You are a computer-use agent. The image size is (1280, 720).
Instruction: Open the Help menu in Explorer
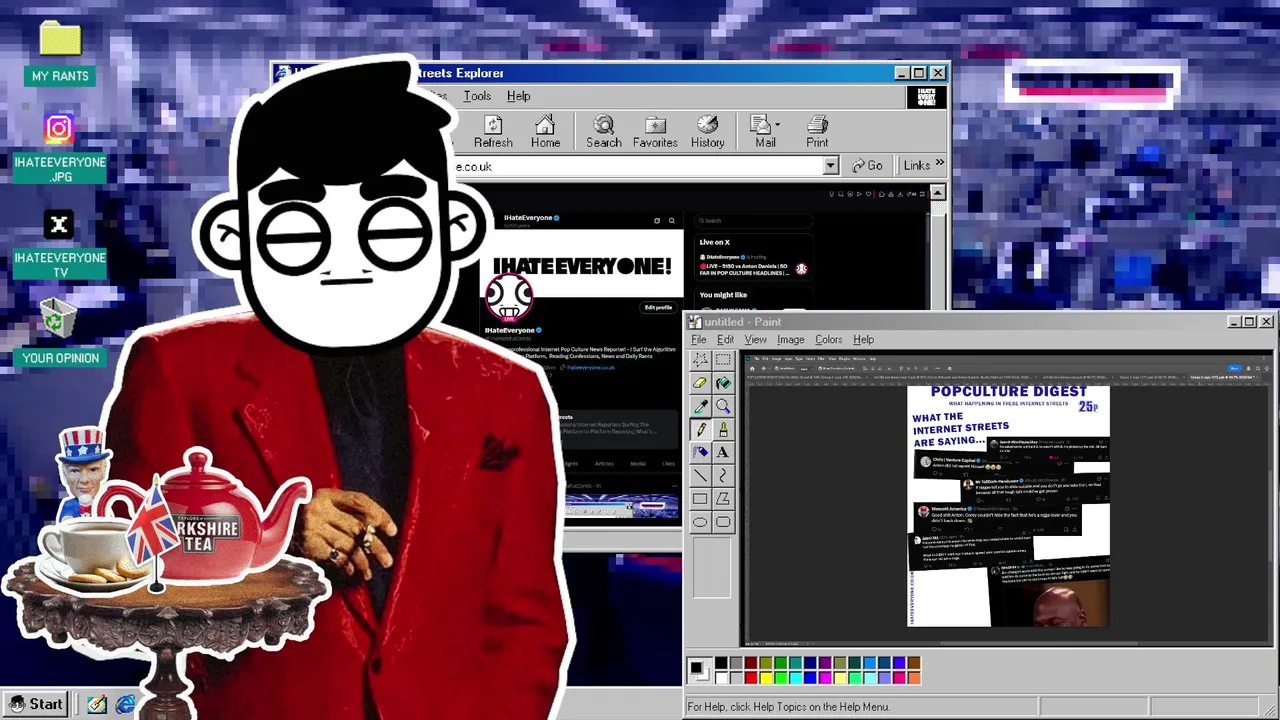[518, 96]
